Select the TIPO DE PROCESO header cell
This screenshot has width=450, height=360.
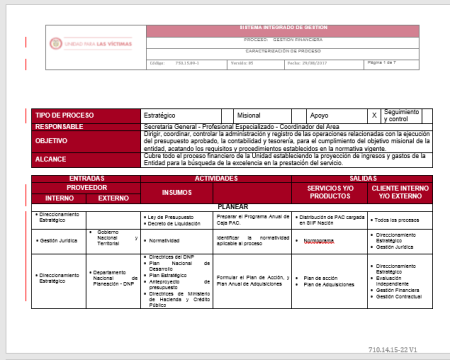(86, 116)
